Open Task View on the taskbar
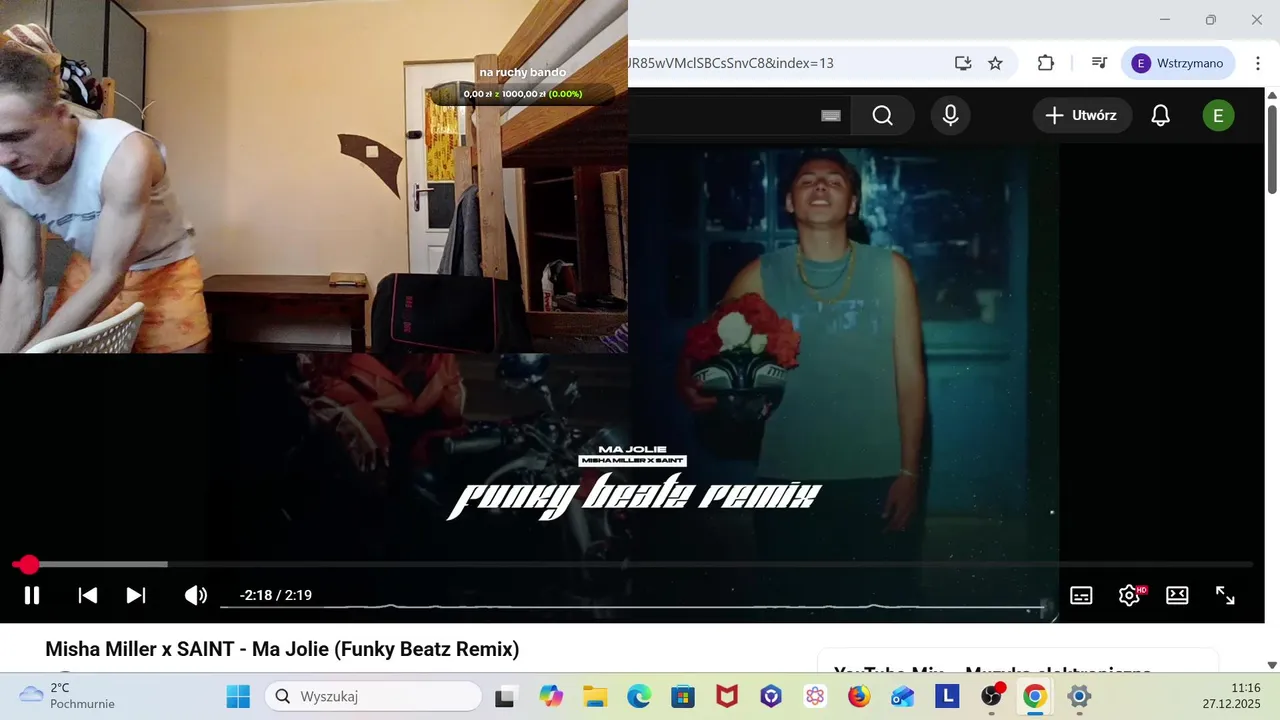This screenshot has width=1280, height=720. tap(506, 696)
